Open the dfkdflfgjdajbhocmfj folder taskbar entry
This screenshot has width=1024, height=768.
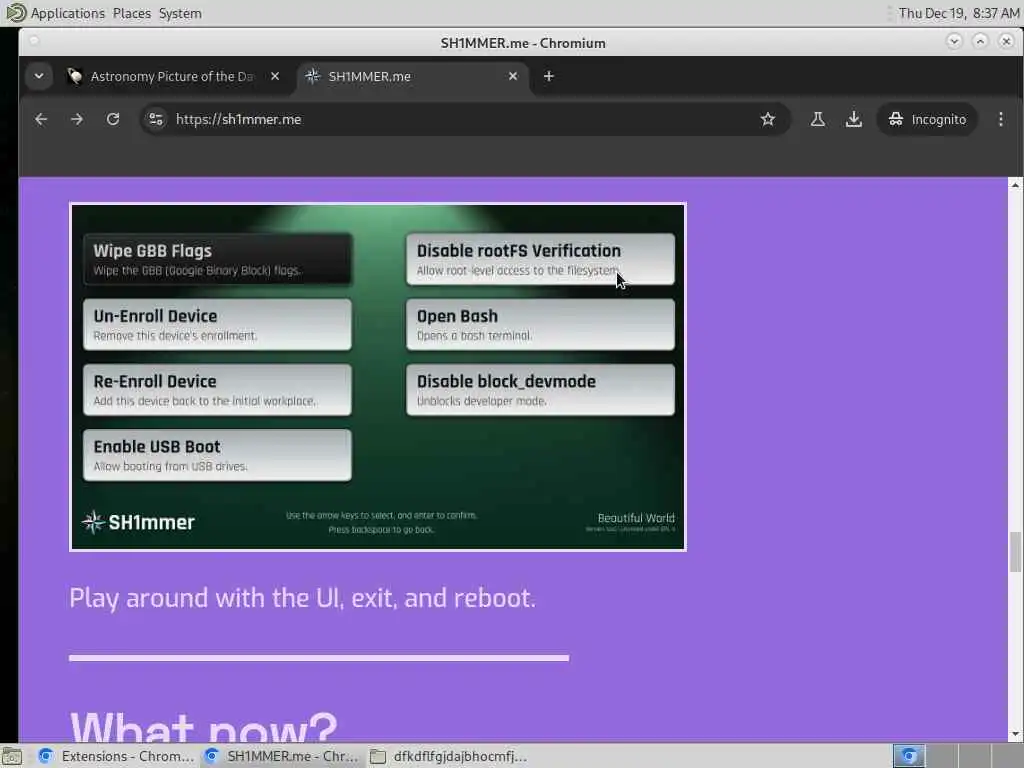pos(447,756)
